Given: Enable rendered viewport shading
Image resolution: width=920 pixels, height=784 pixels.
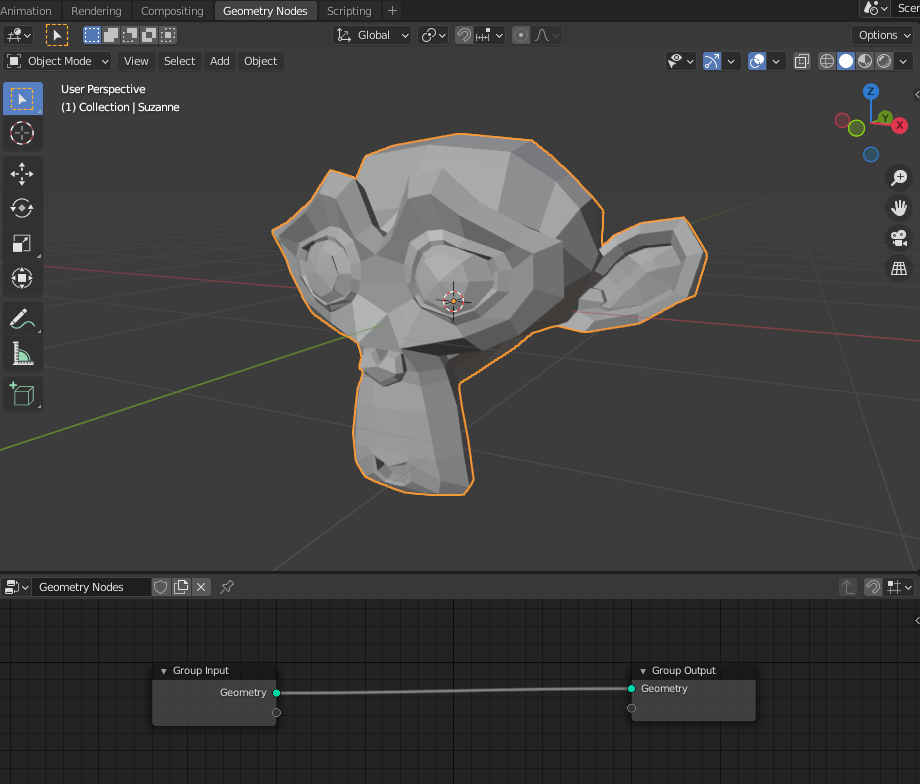Looking at the screenshot, I should tap(883, 61).
